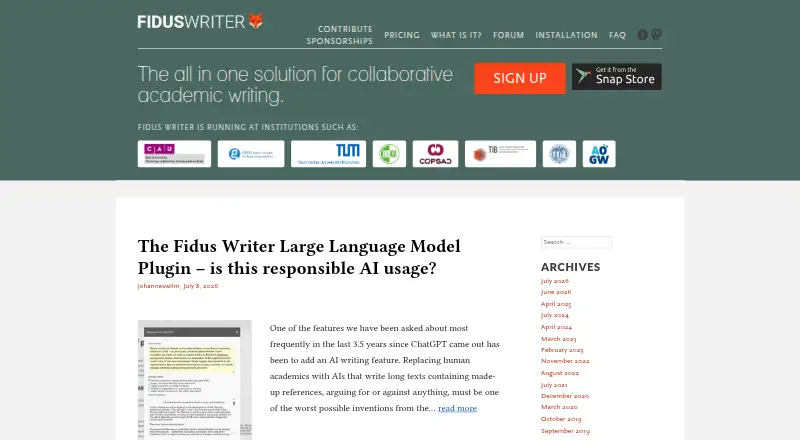The height and width of the screenshot is (440, 800).
Task: Visit the Forum page
Action: coord(509,35)
